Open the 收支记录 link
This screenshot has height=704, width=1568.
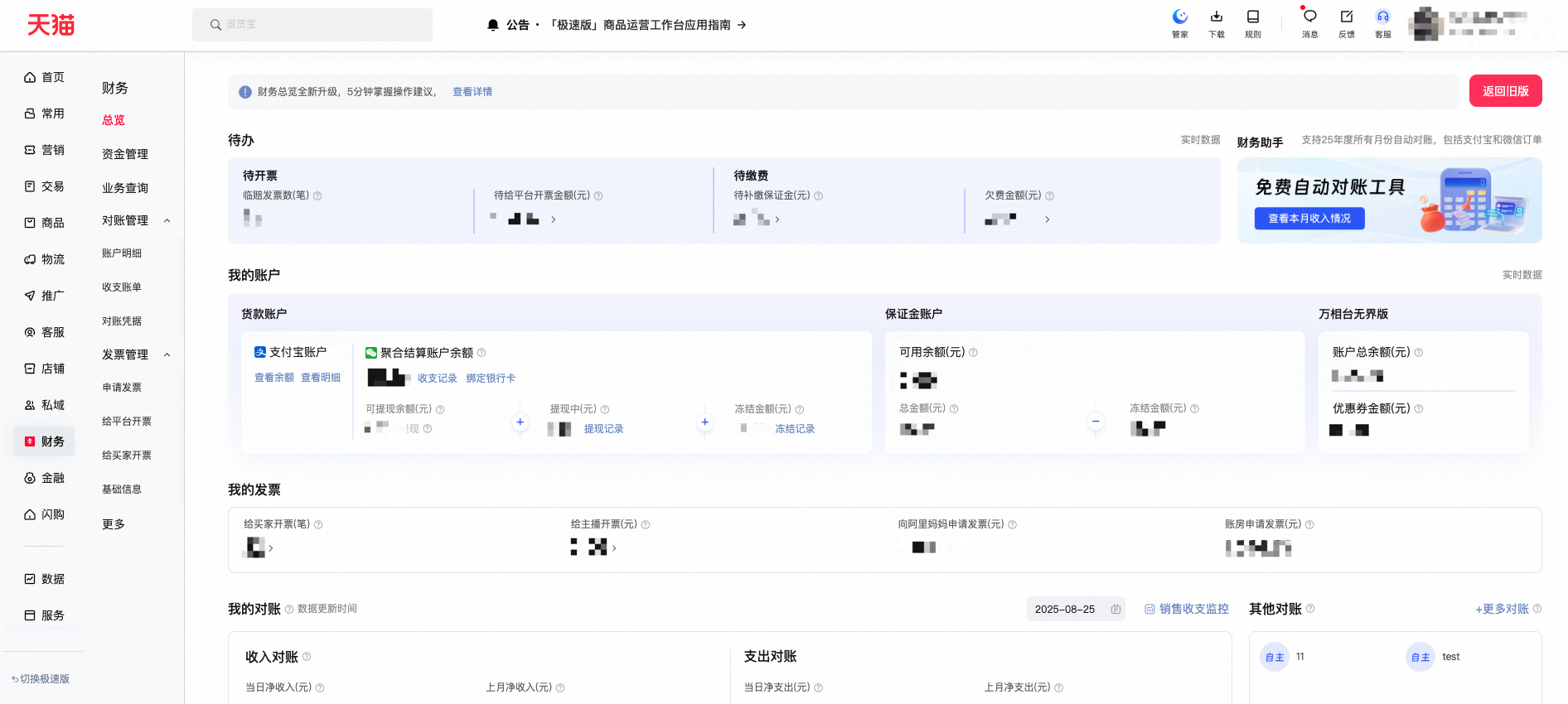[438, 379]
